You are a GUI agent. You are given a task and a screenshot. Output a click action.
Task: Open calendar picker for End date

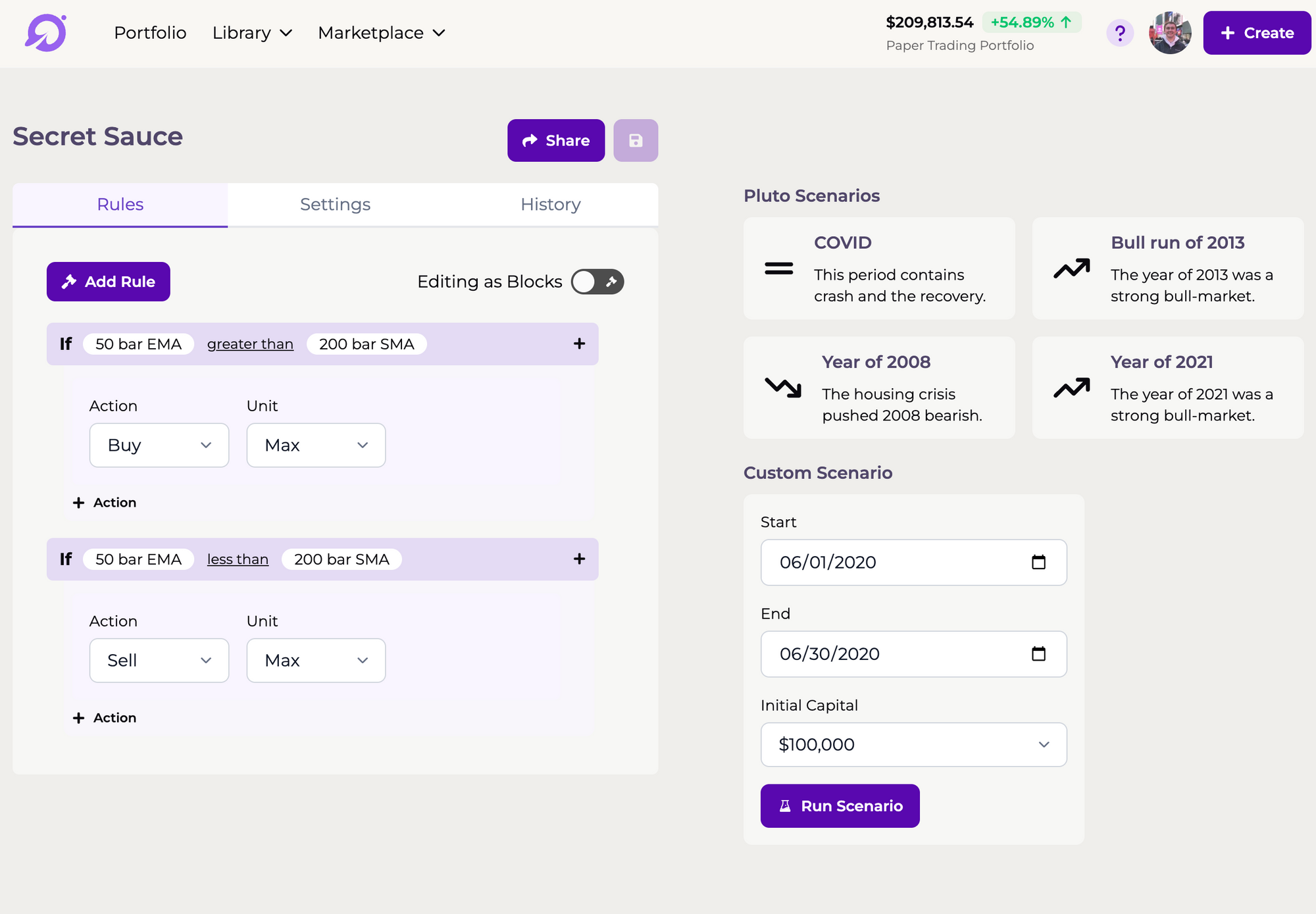click(1038, 653)
